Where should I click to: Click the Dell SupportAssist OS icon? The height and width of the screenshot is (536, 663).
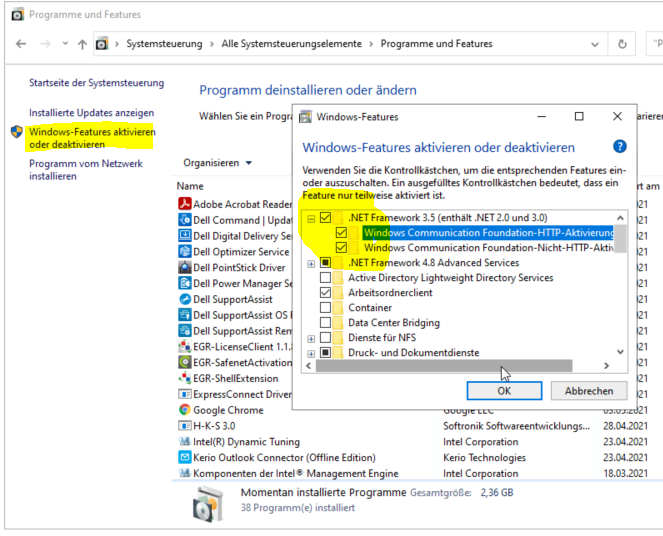point(184,315)
